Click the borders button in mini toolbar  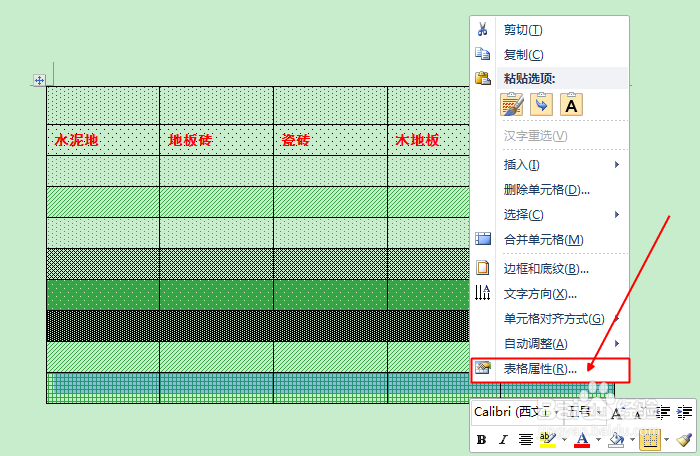(650, 439)
